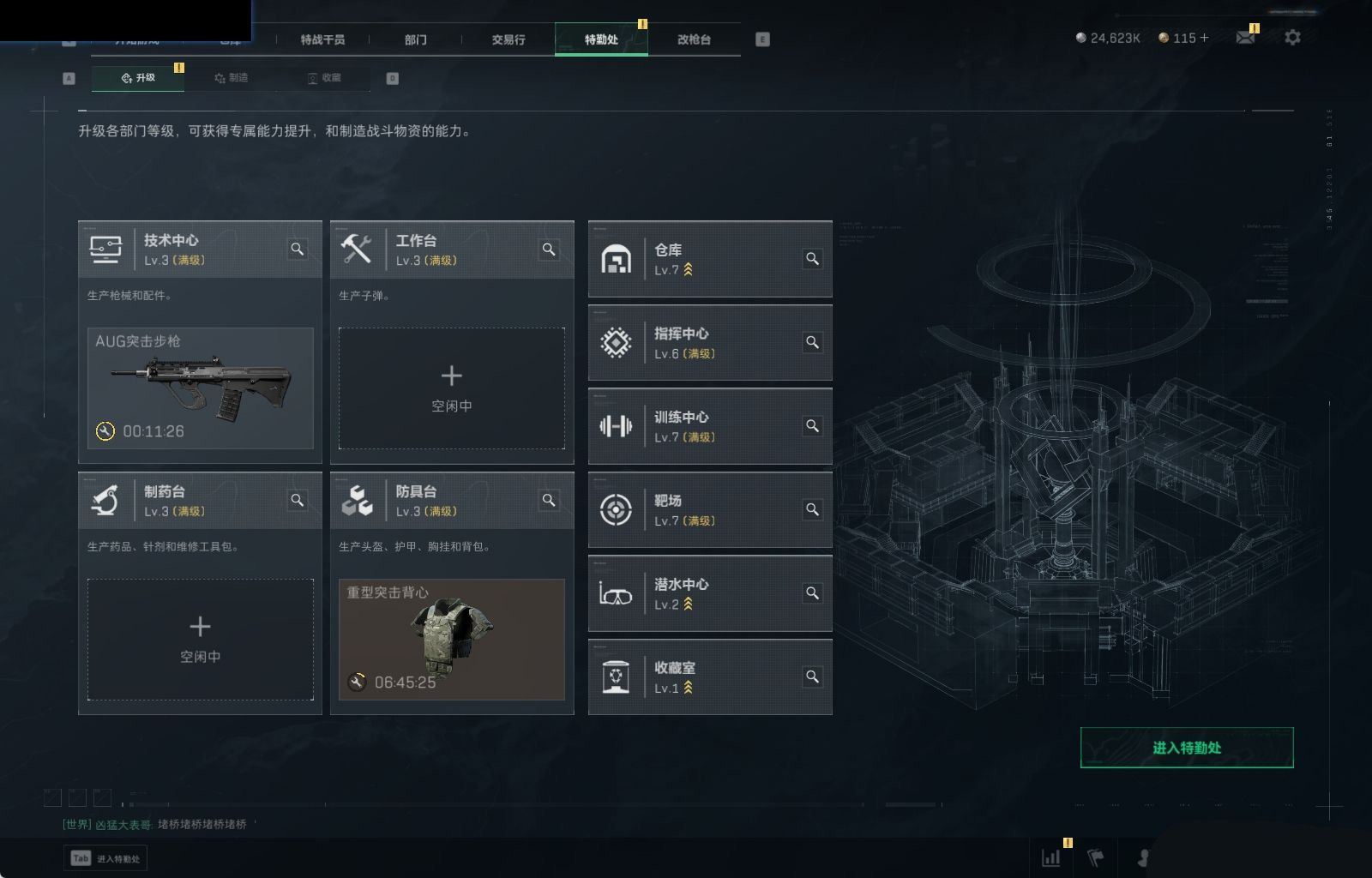The height and width of the screenshot is (878, 1372).
Task: Add production in idle 工作台 slot
Action: [452, 388]
